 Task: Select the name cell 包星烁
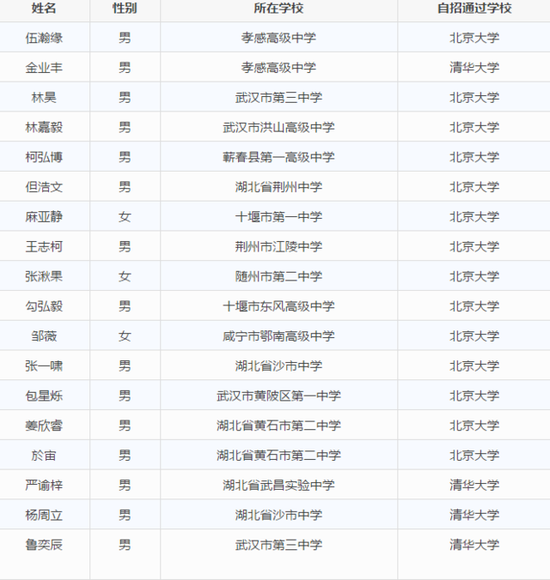click(44, 396)
